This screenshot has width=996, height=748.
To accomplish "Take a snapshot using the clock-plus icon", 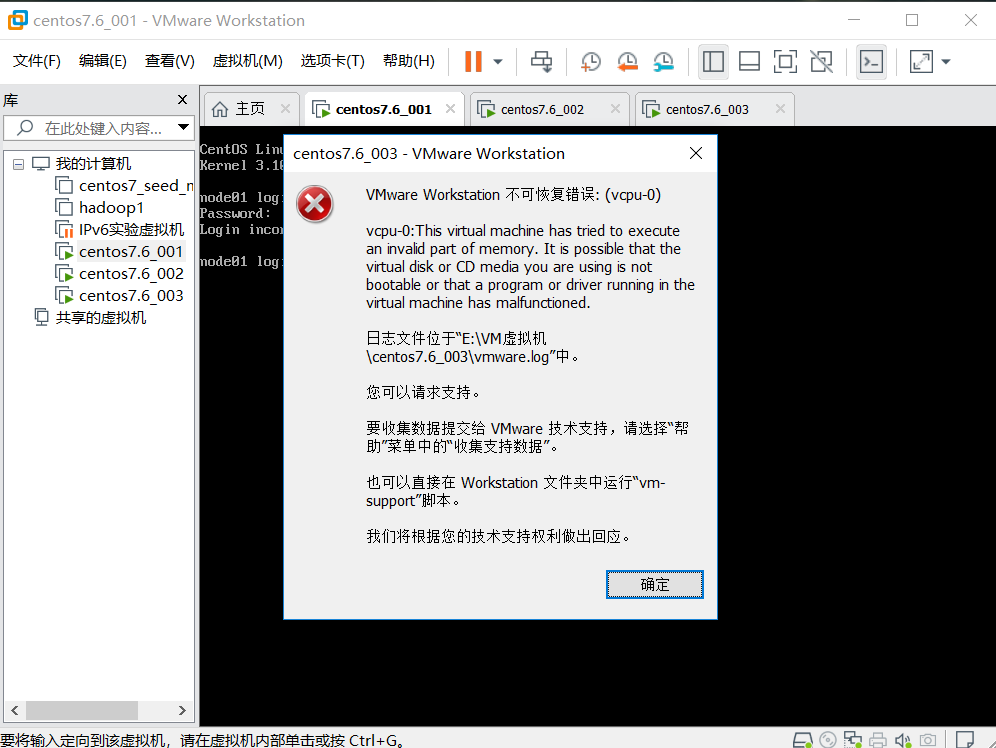I will tap(591, 62).
